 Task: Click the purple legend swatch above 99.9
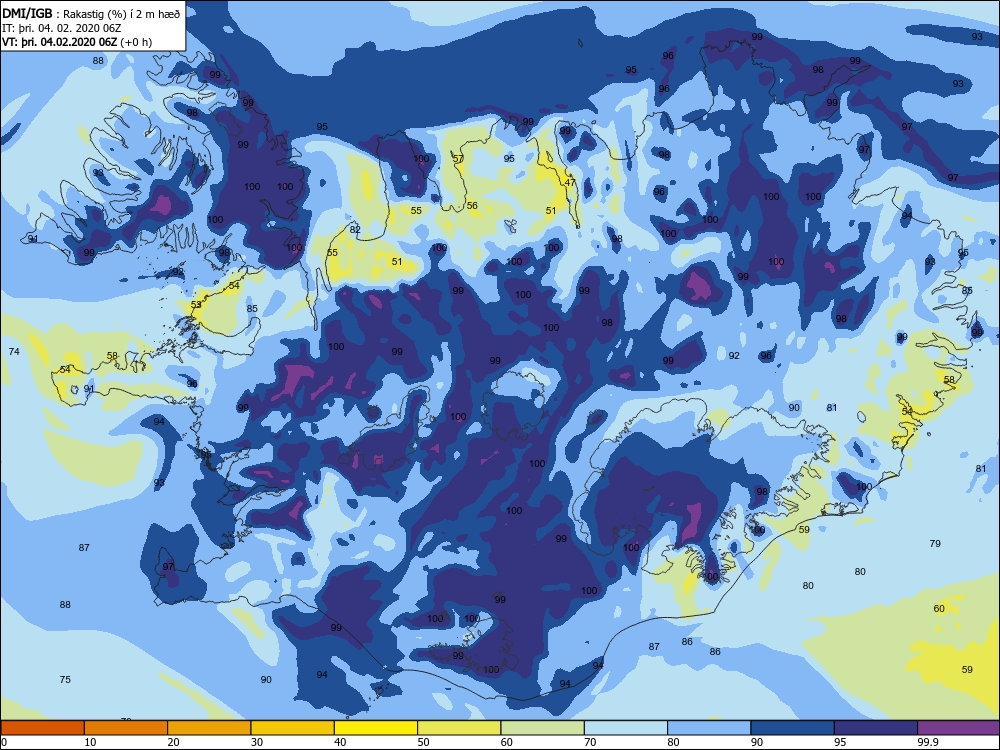tap(959, 728)
